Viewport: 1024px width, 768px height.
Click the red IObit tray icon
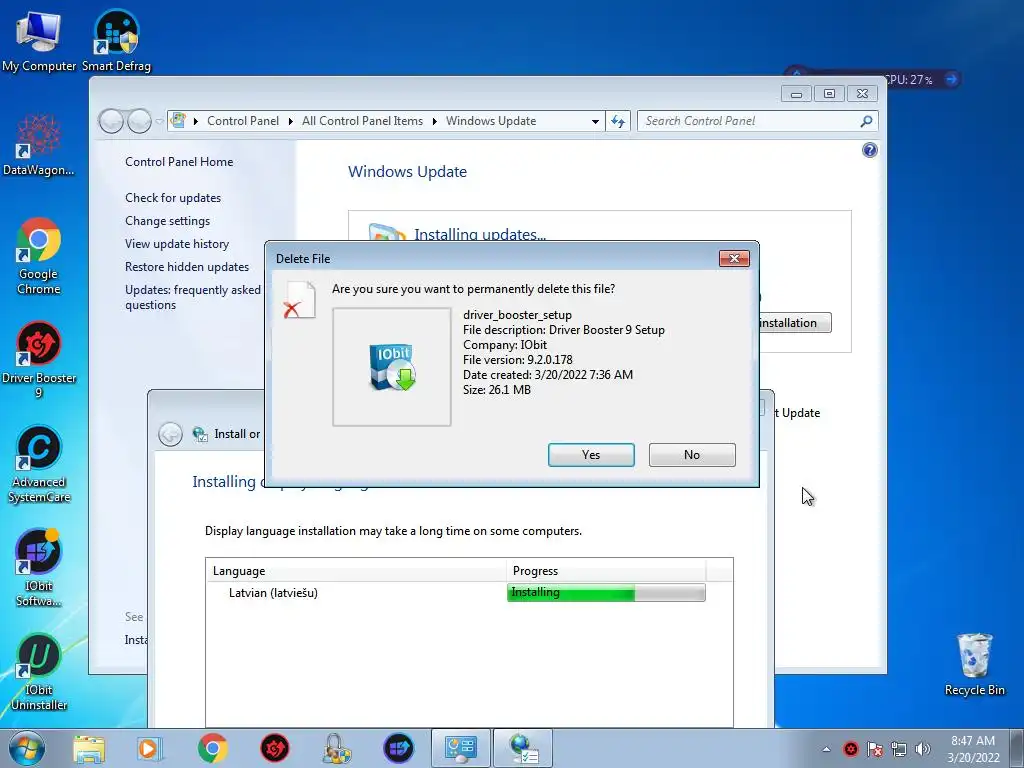click(x=850, y=749)
